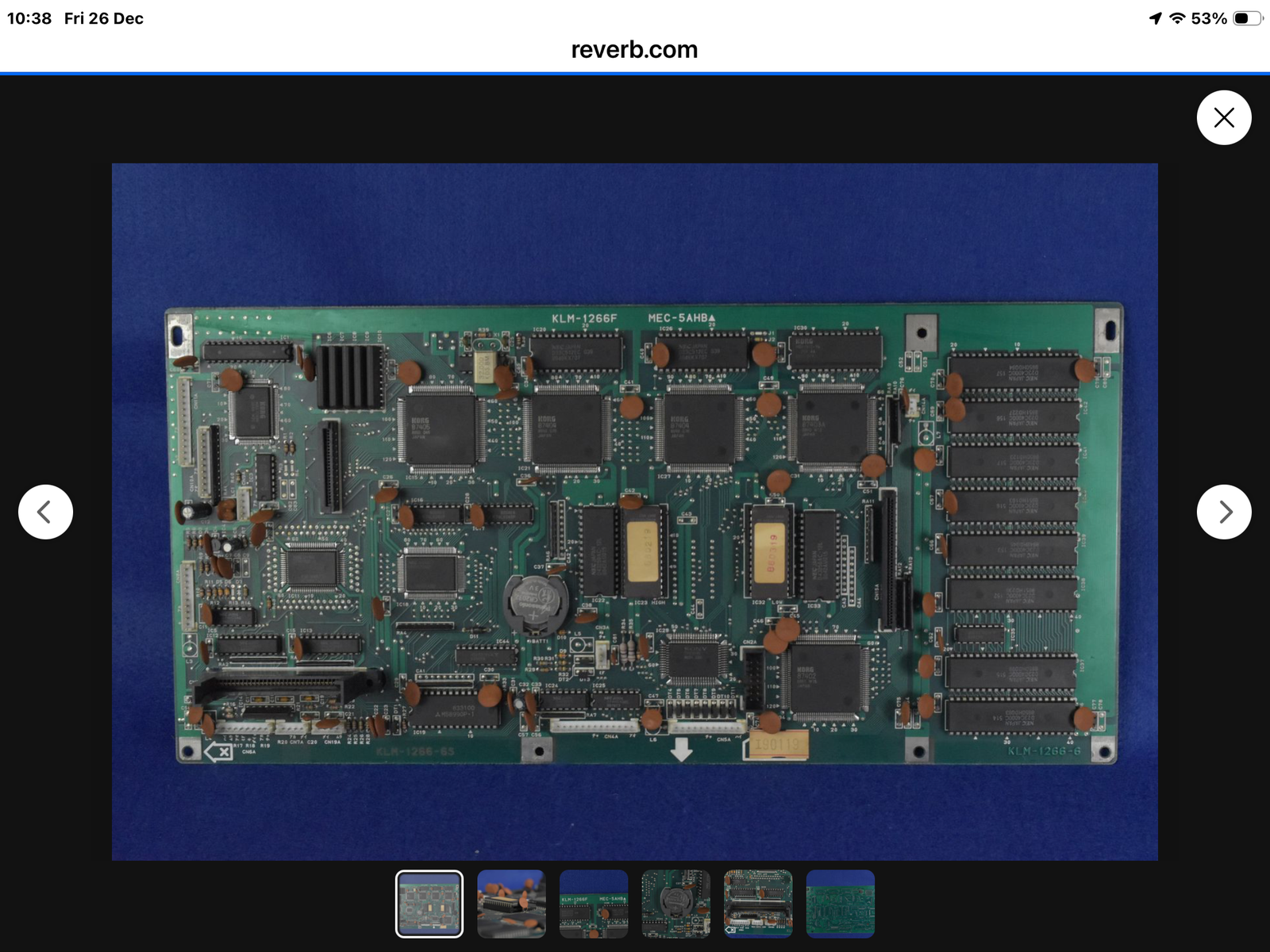Tap the 10:38 clock in the status bar
Image resolution: width=1270 pixels, height=952 pixels.
pyautogui.click(x=29, y=18)
